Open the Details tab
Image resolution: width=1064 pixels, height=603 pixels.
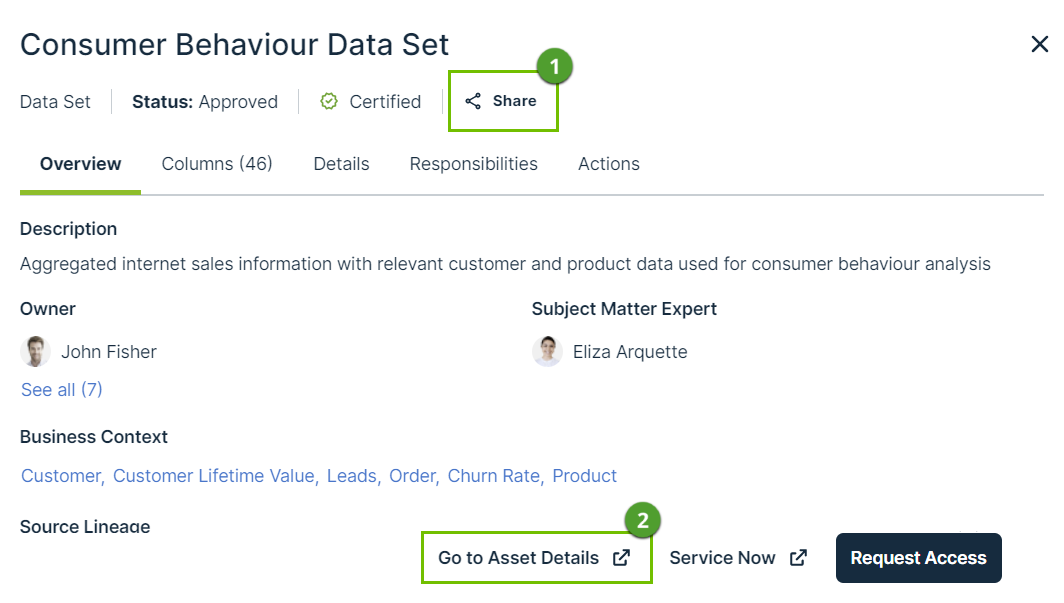click(341, 164)
